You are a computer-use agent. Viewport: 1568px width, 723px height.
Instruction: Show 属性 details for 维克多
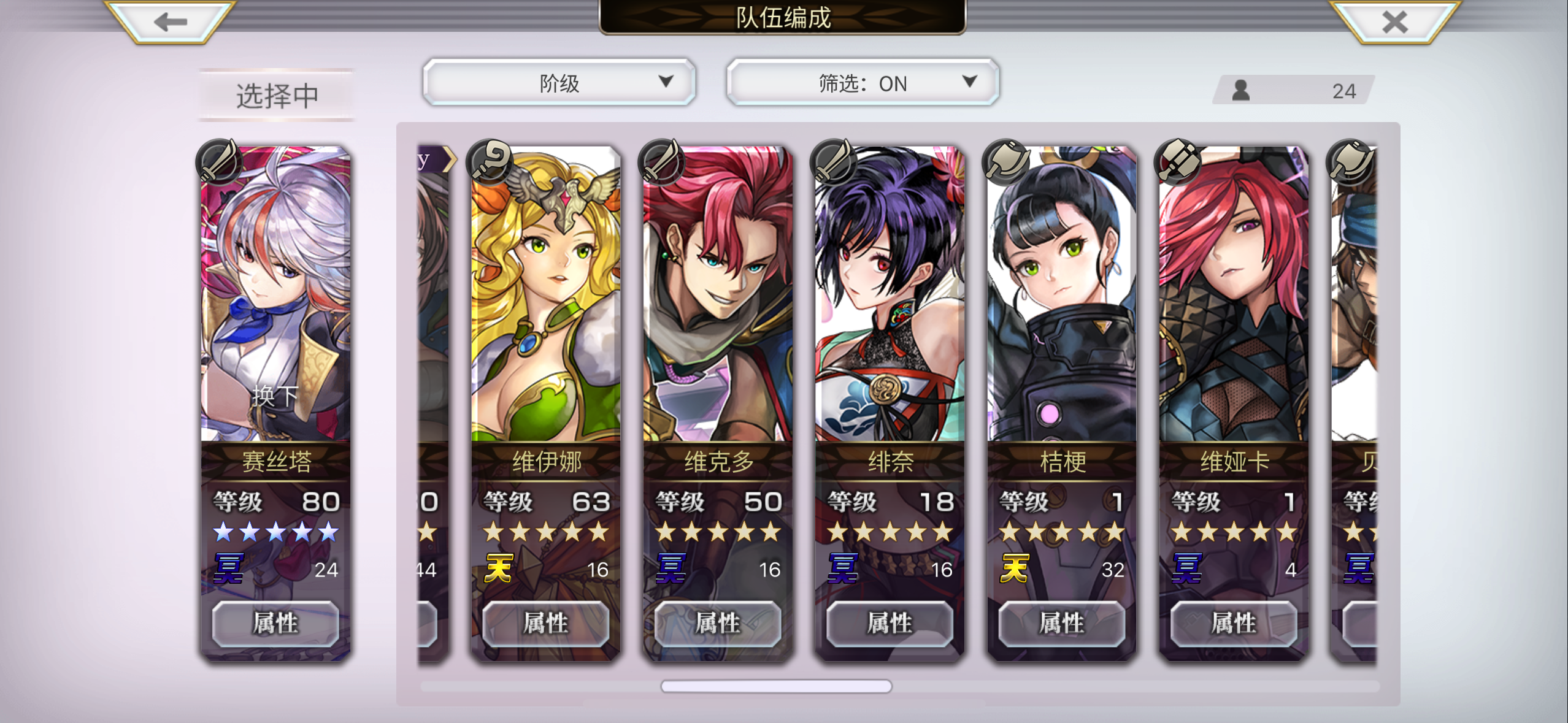[718, 623]
